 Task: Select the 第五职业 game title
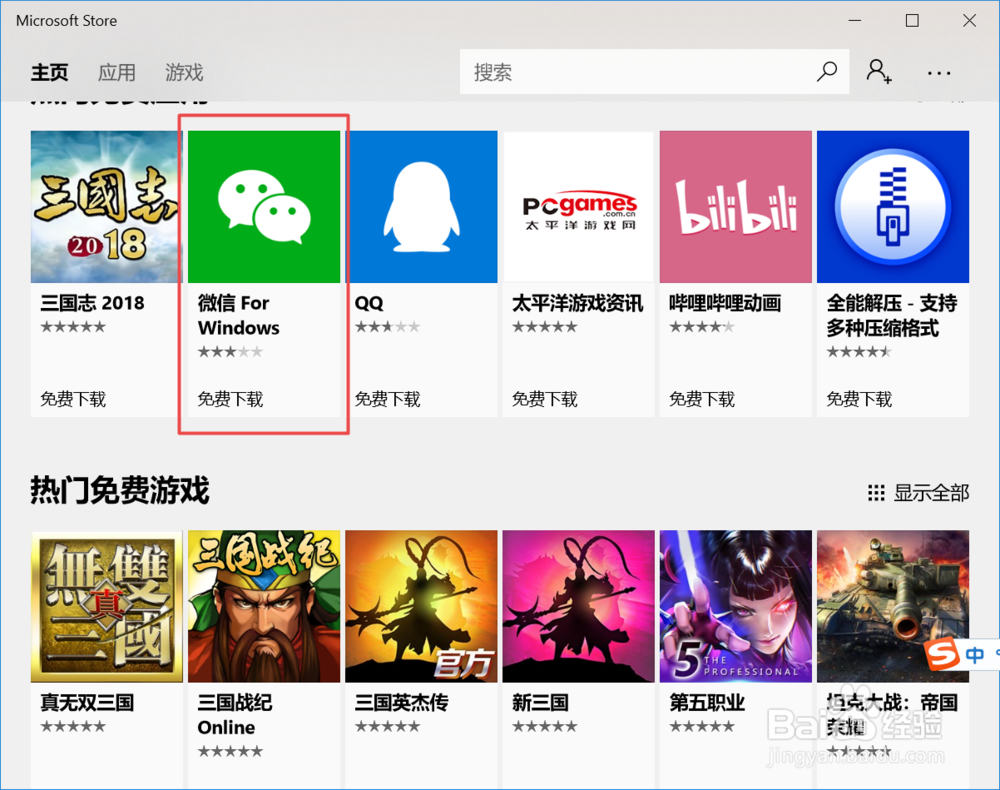(707, 703)
